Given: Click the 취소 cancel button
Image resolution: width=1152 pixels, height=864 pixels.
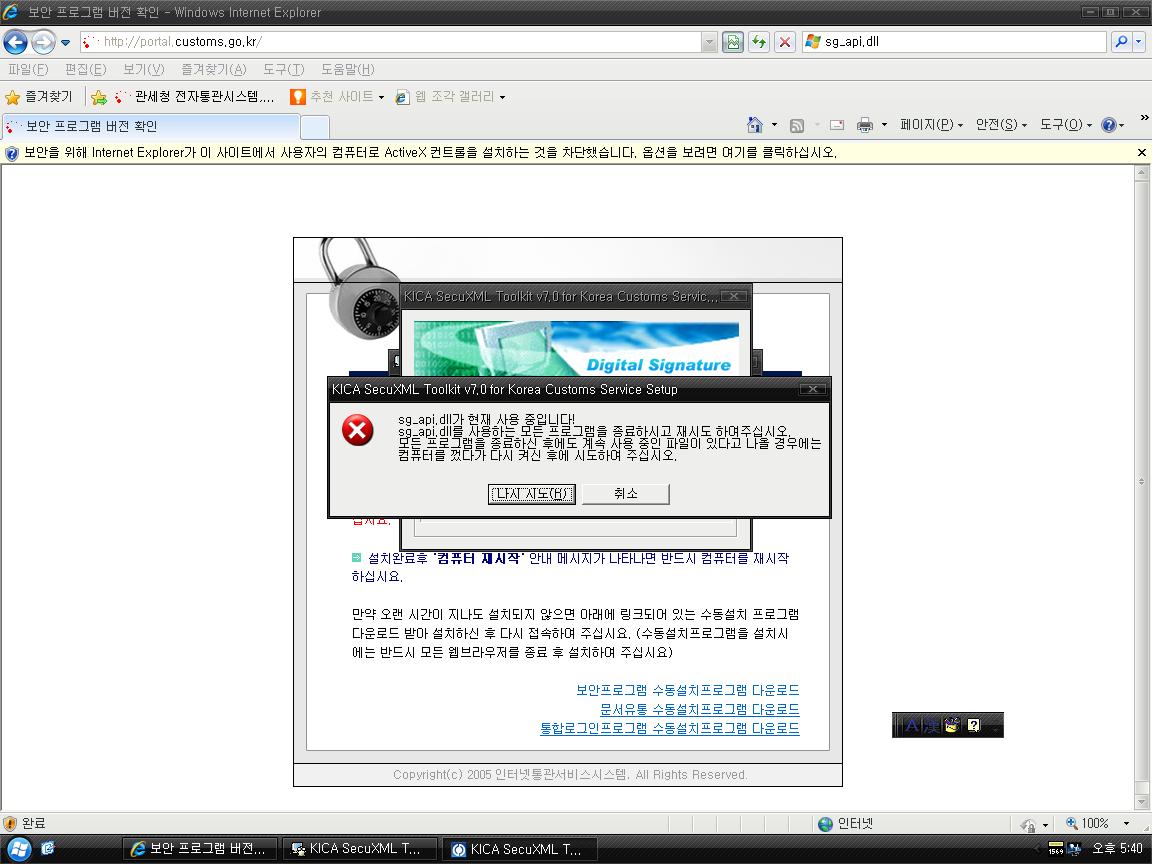Looking at the screenshot, I should (625, 494).
